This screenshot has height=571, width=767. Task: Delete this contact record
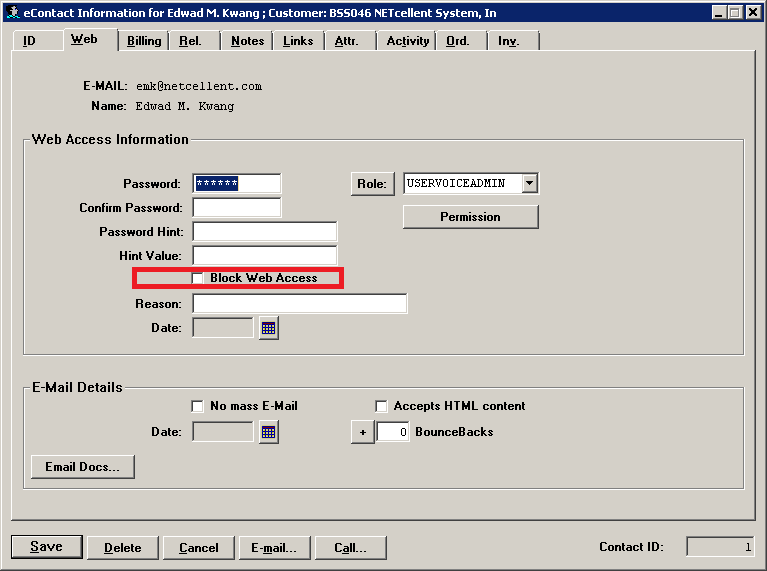tap(122, 548)
